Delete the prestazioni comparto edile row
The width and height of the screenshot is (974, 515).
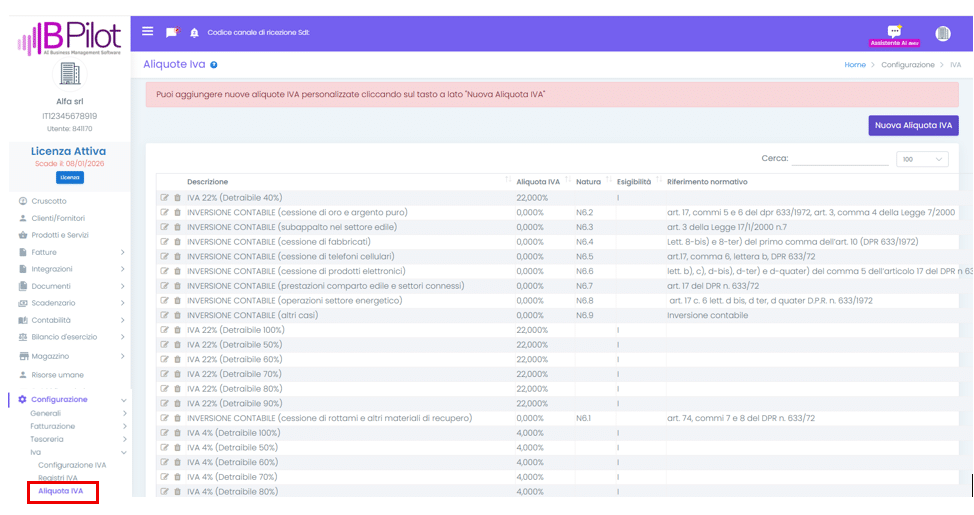(x=177, y=286)
